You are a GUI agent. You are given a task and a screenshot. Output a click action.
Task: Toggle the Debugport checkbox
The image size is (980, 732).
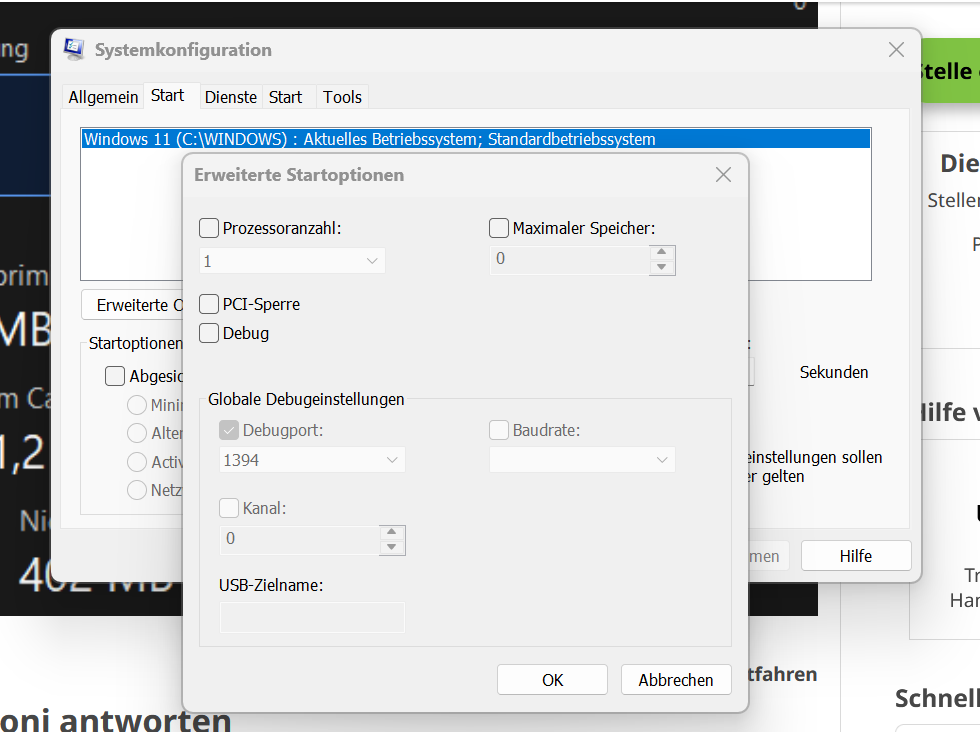click(x=229, y=430)
